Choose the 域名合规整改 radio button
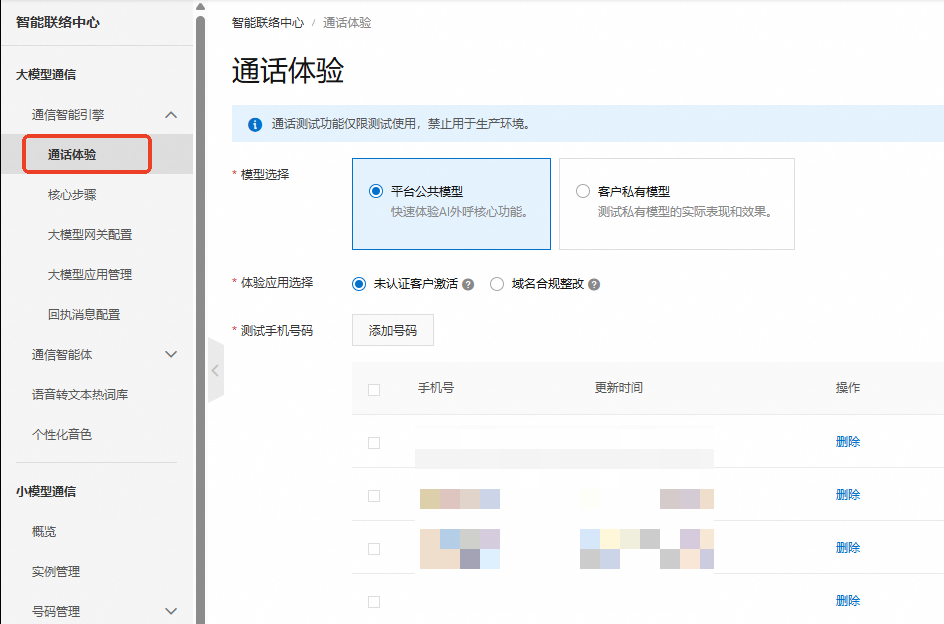 click(497, 284)
